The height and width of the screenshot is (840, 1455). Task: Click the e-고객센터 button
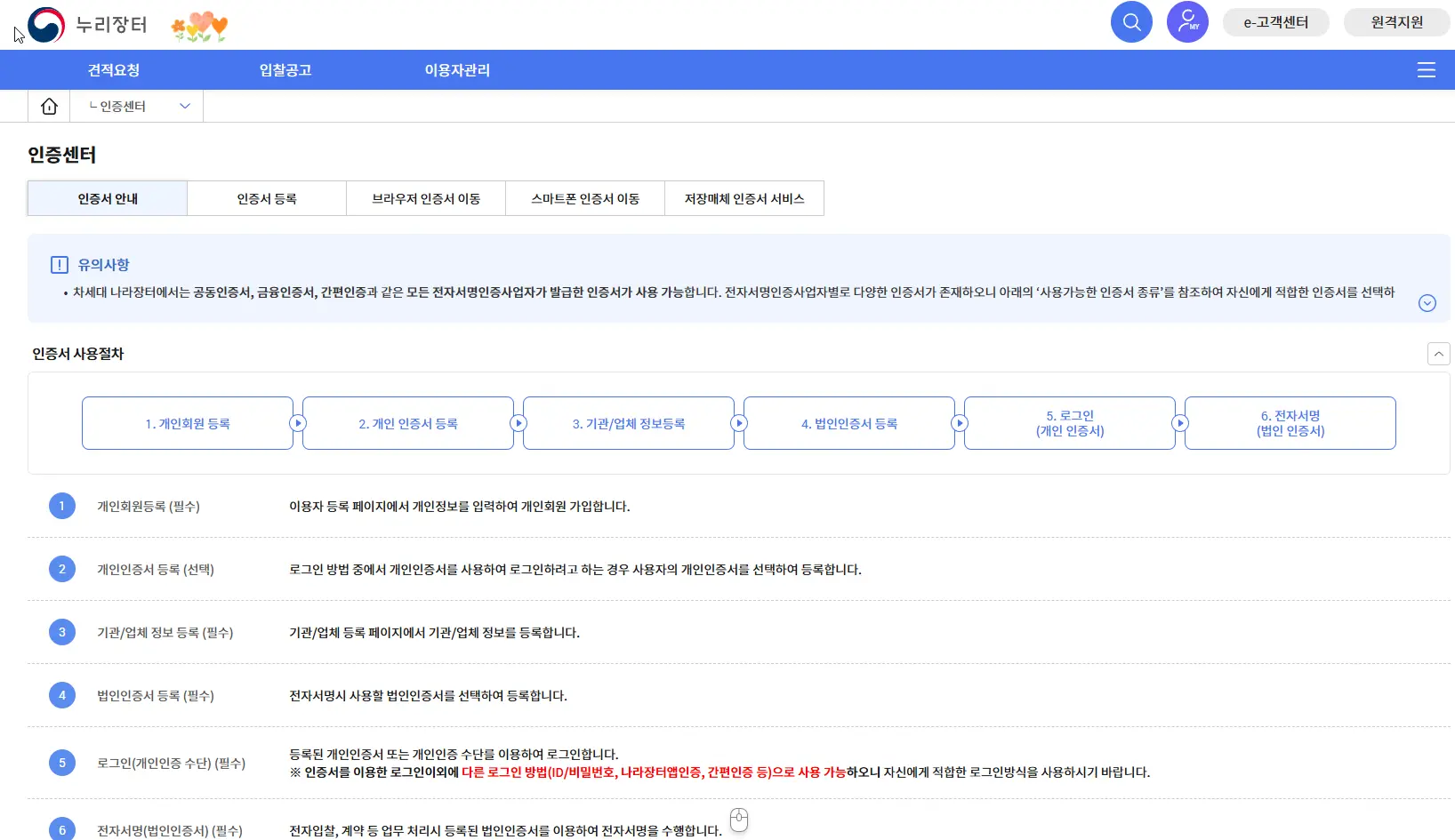[x=1275, y=21]
